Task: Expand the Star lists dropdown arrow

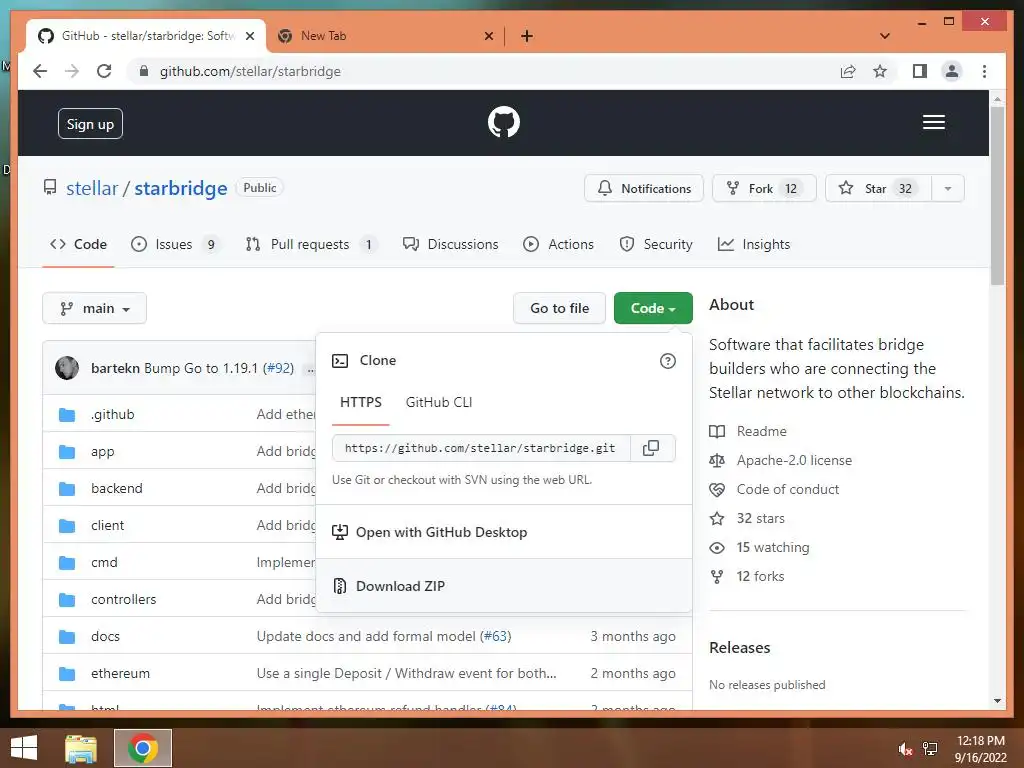Action: point(948,189)
